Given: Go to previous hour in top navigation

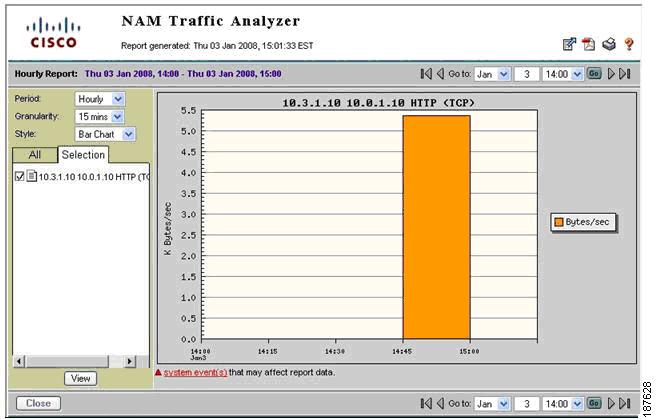Looking at the screenshot, I should 440,74.
